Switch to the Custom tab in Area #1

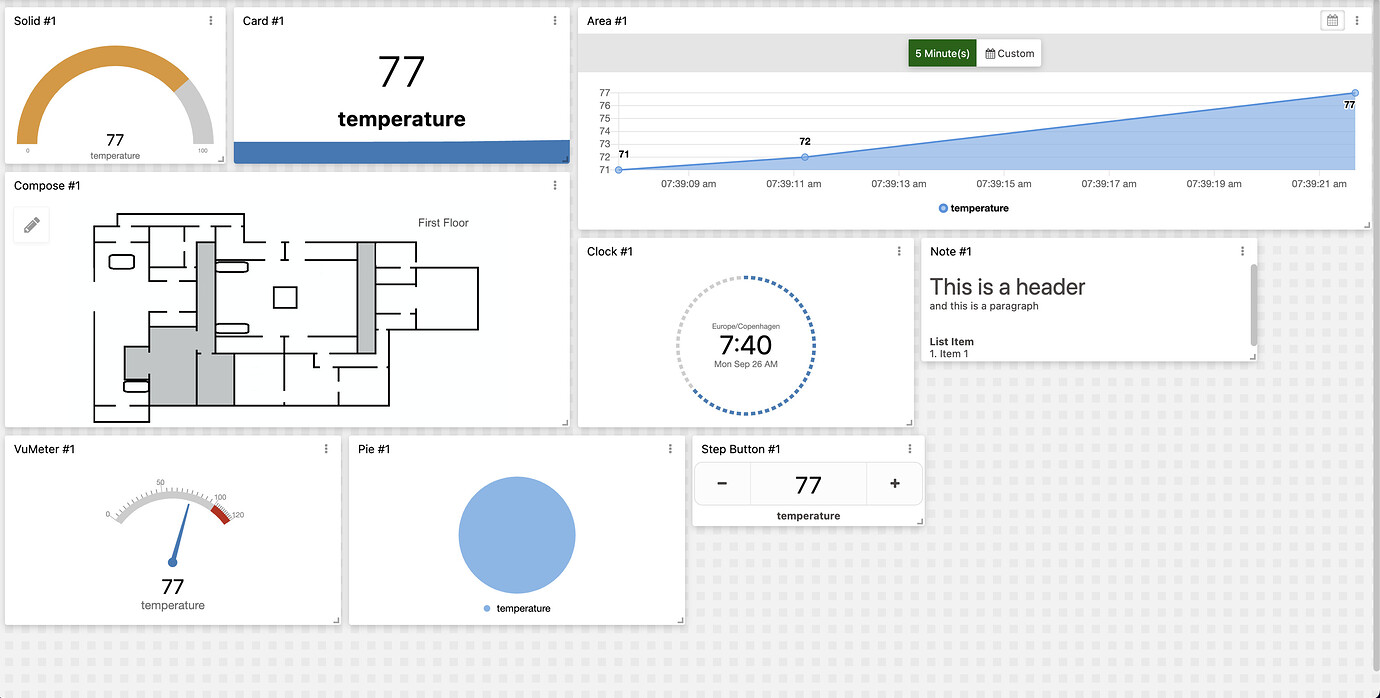pos(1008,53)
